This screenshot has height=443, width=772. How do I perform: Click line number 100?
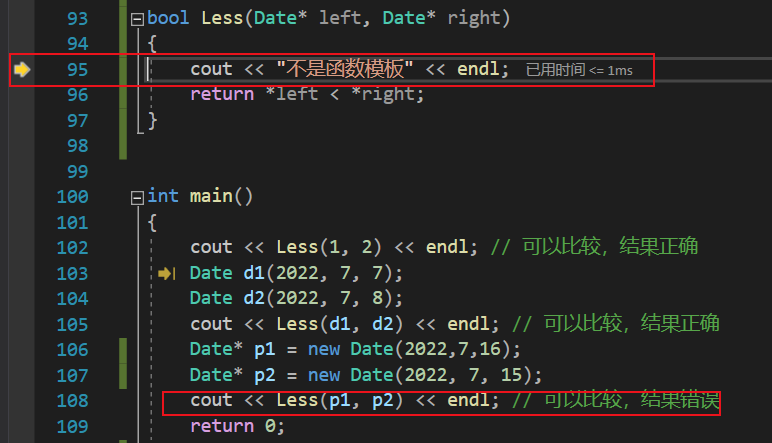72,197
